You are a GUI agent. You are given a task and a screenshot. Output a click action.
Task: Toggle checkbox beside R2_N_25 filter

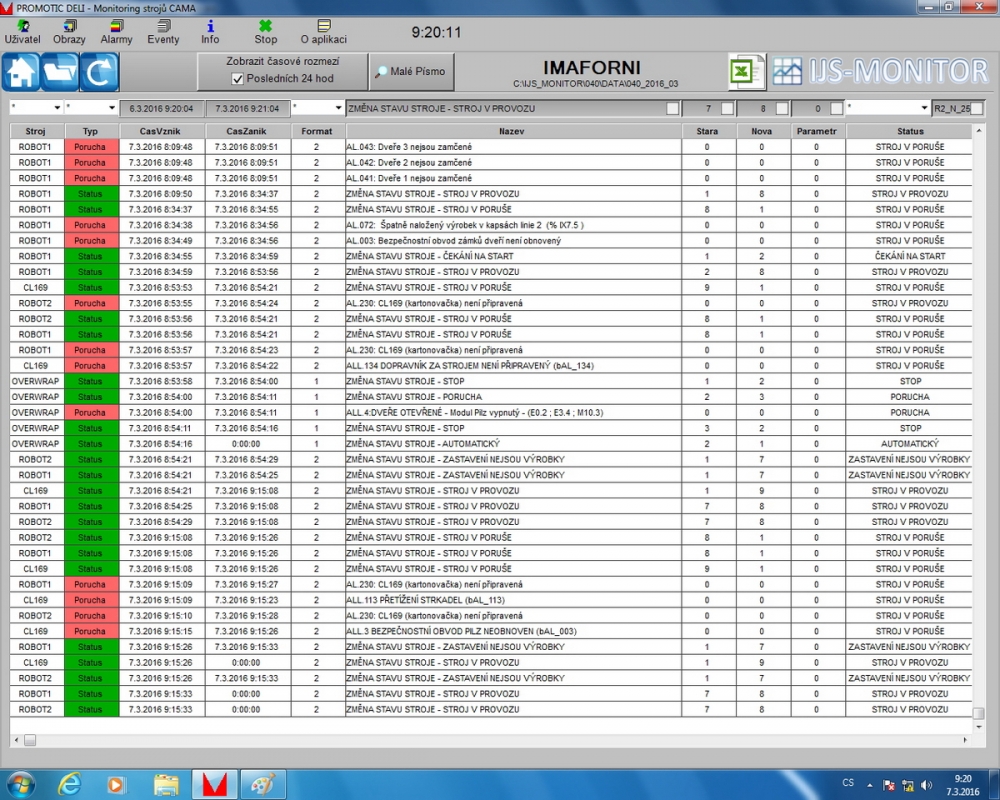(976, 108)
